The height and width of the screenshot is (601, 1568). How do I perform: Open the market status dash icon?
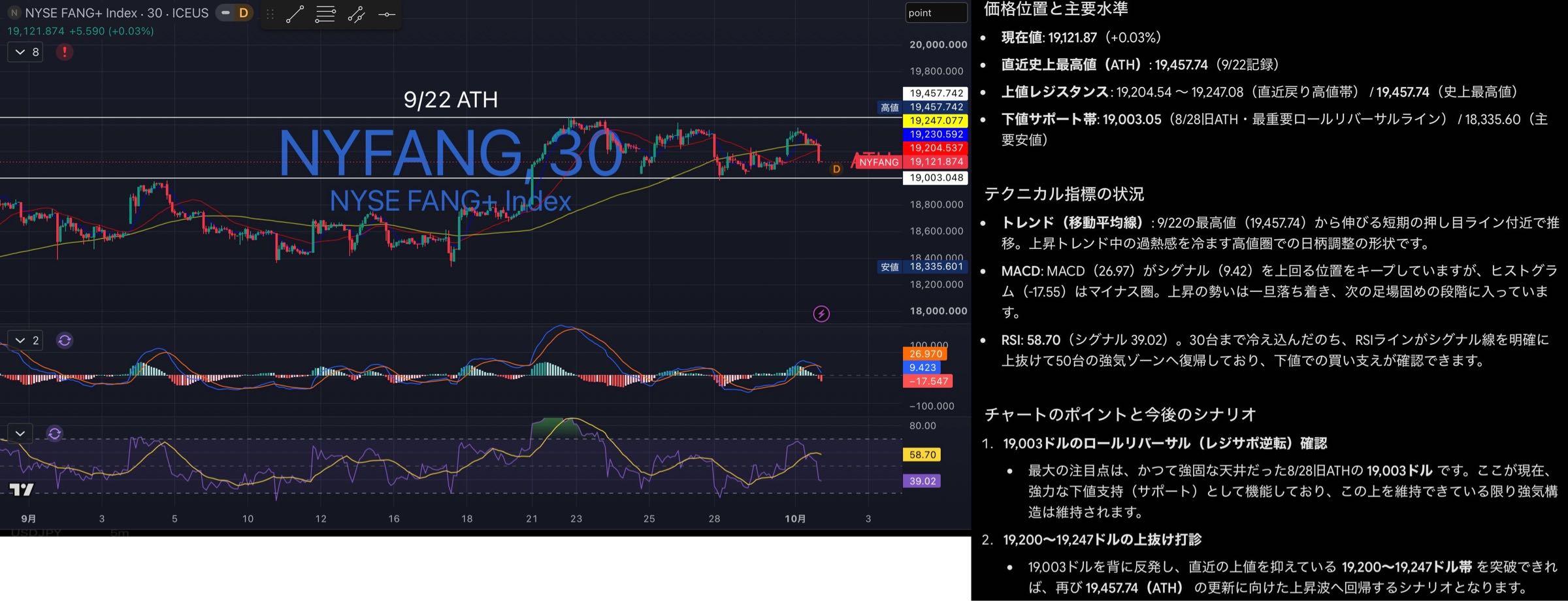(226, 12)
